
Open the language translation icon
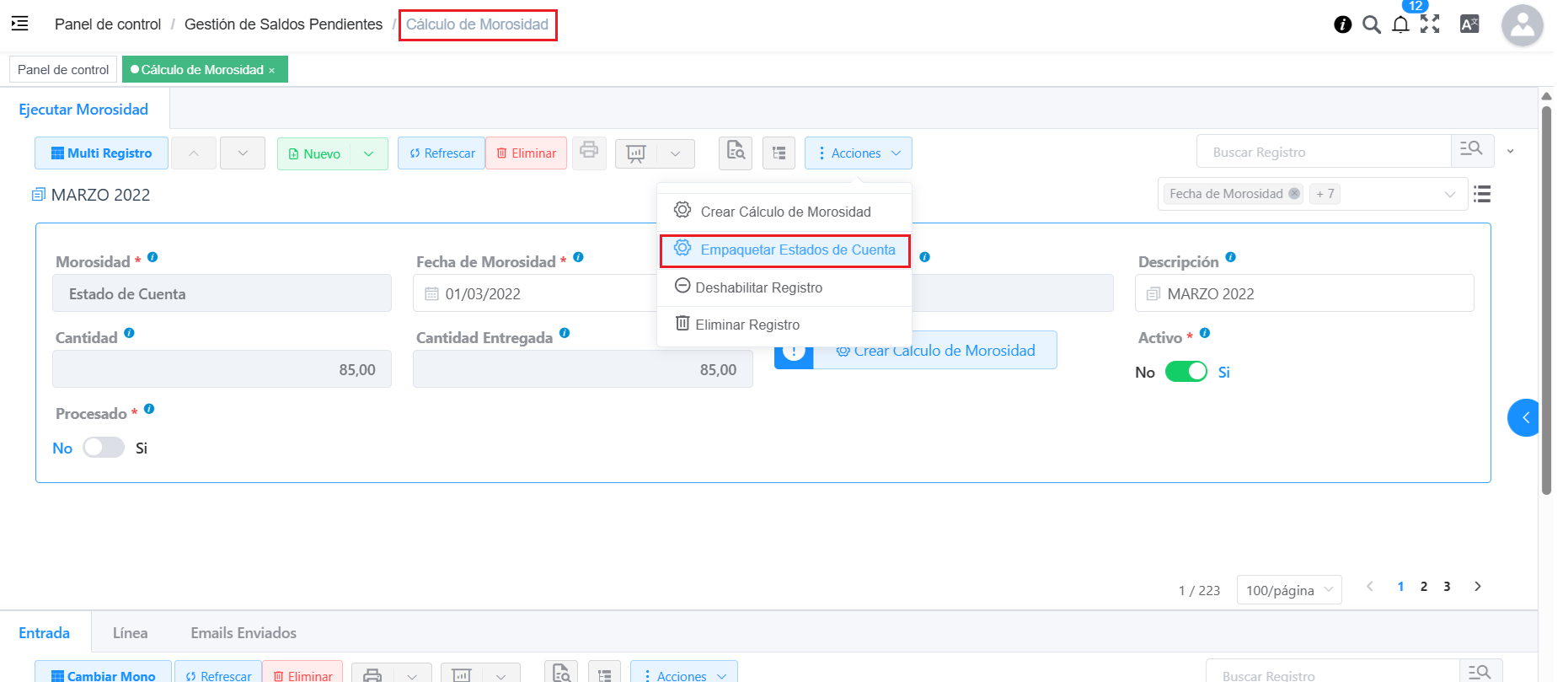pyautogui.click(x=1469, y=24)
